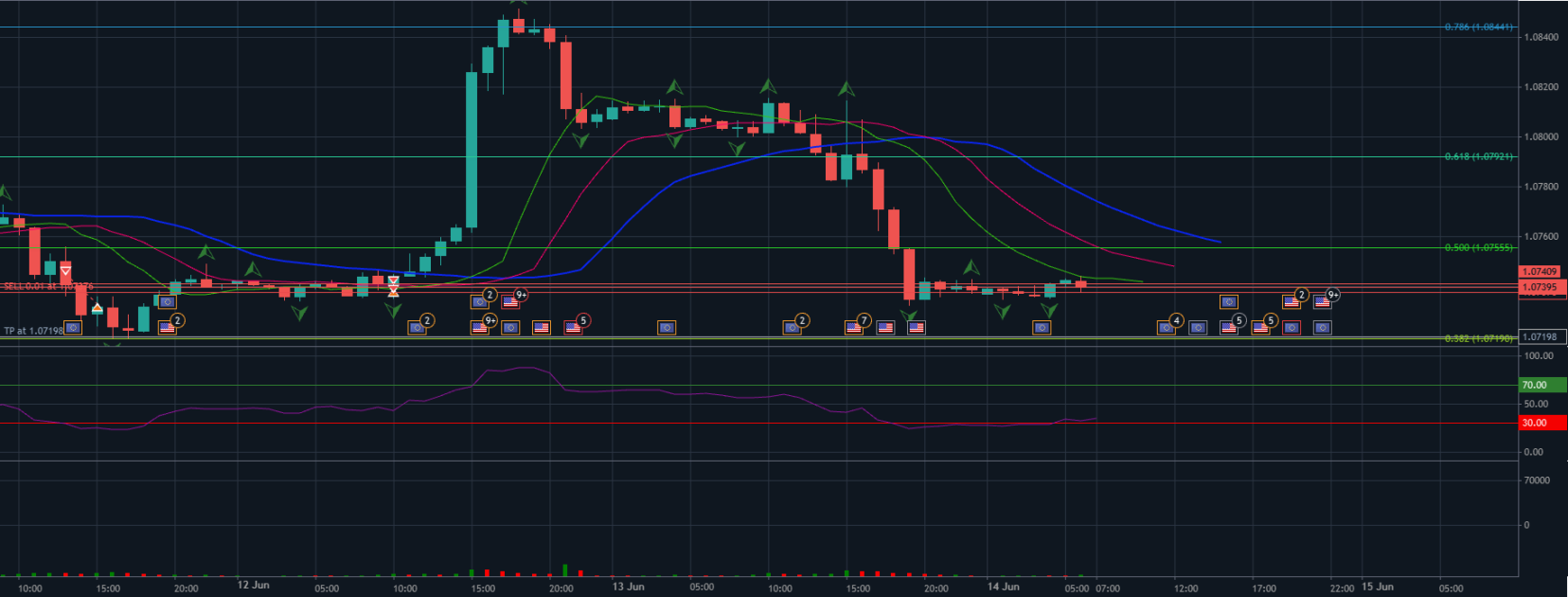The height and width of the screenshot is (597, 1568).
Task: Open upper-row EU flag event with badge 2
Action: point(480,302)
